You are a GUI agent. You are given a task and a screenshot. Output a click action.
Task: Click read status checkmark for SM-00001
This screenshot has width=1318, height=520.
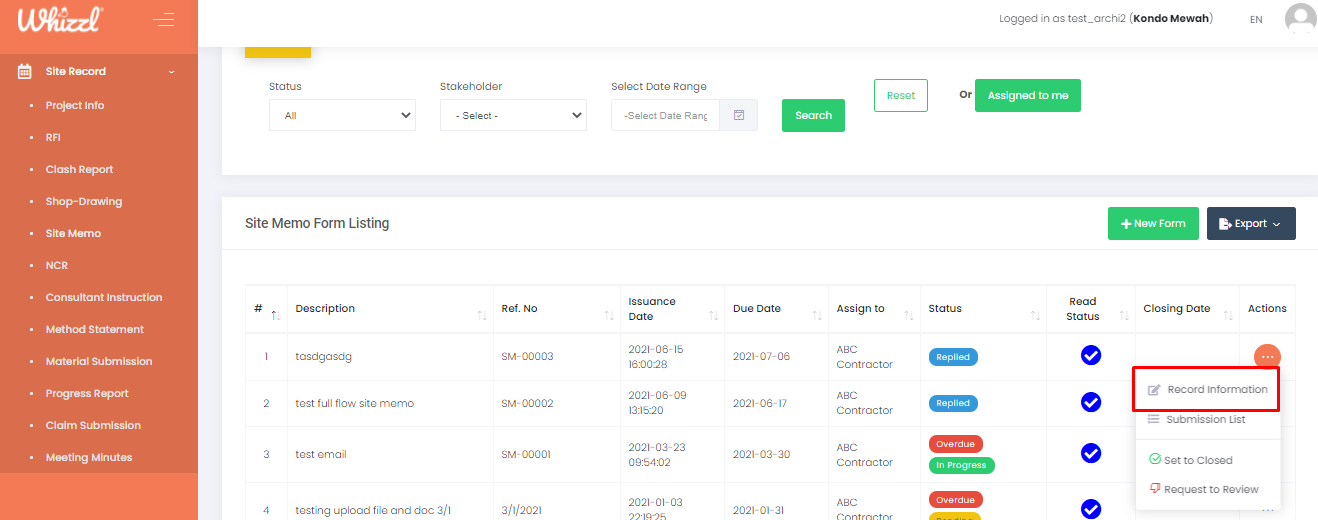[x=1091, y=453]
